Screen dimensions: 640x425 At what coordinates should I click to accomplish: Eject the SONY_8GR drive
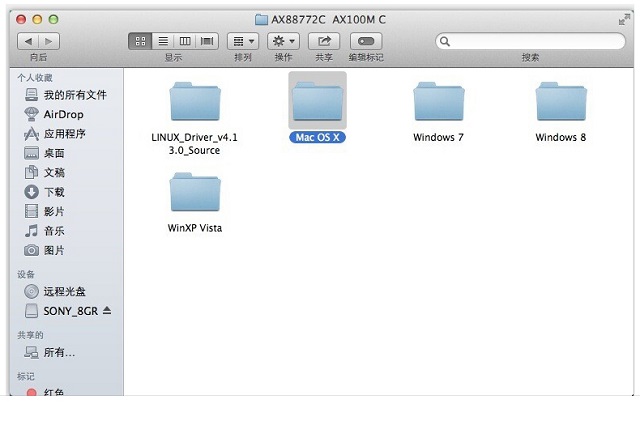pyautogui.click(x=107, y=311)
